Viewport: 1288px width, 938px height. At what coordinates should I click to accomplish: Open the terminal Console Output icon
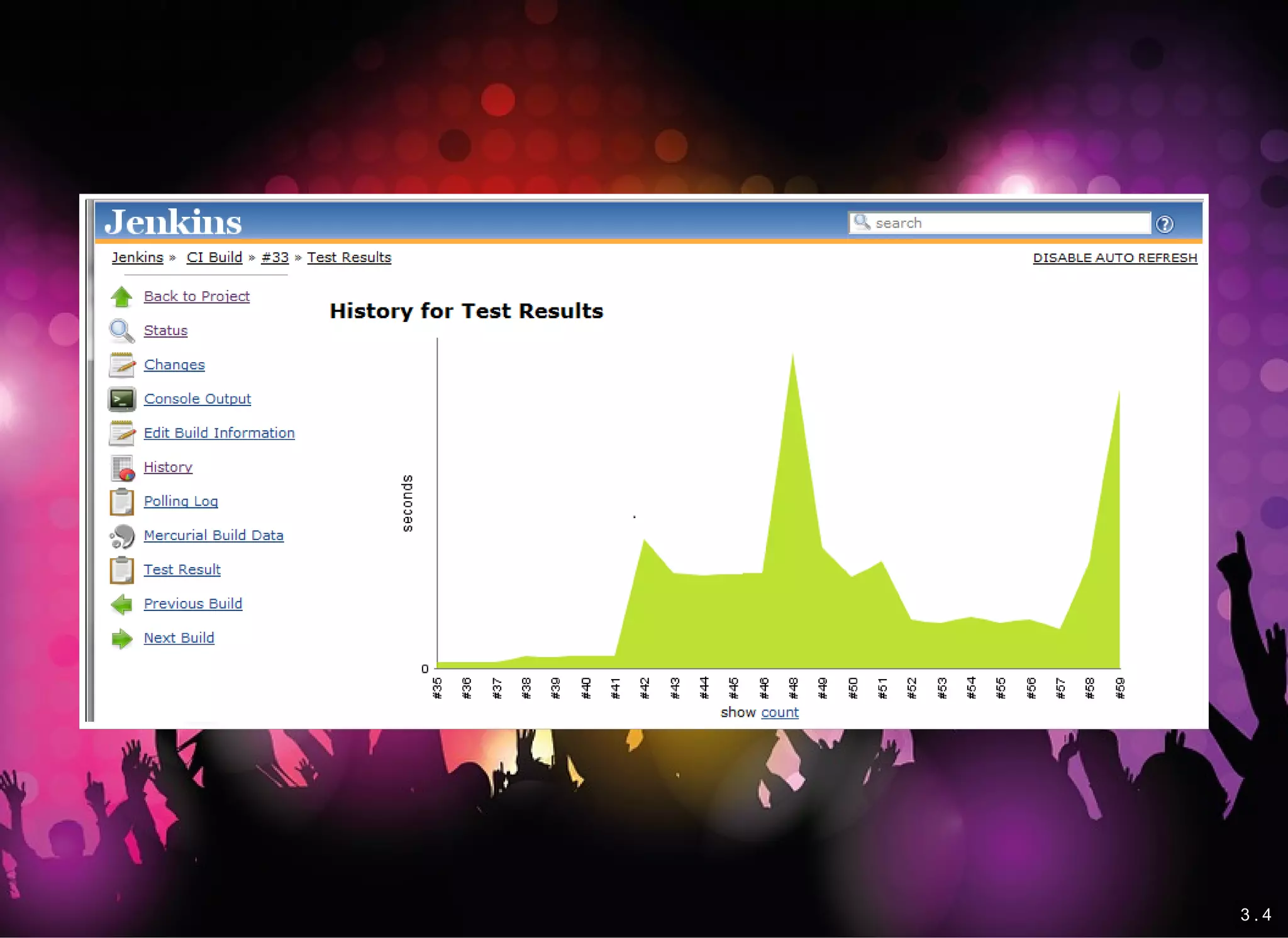[121, 399]
